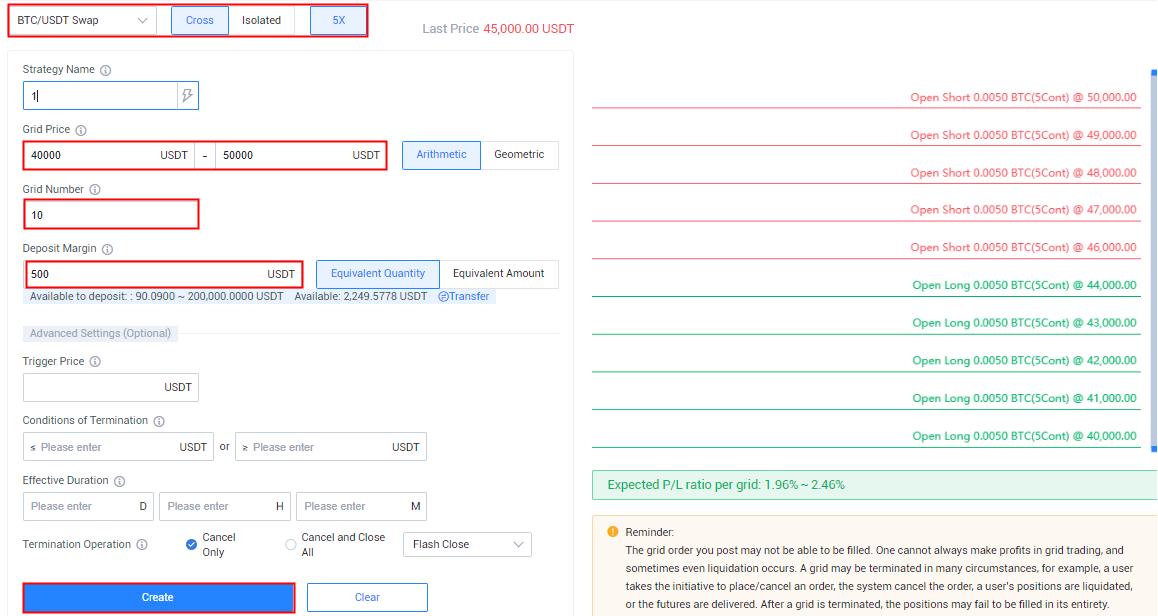Click the info icon beside Deposit Margin
1158x616 pixels.
tap(108, 250)
